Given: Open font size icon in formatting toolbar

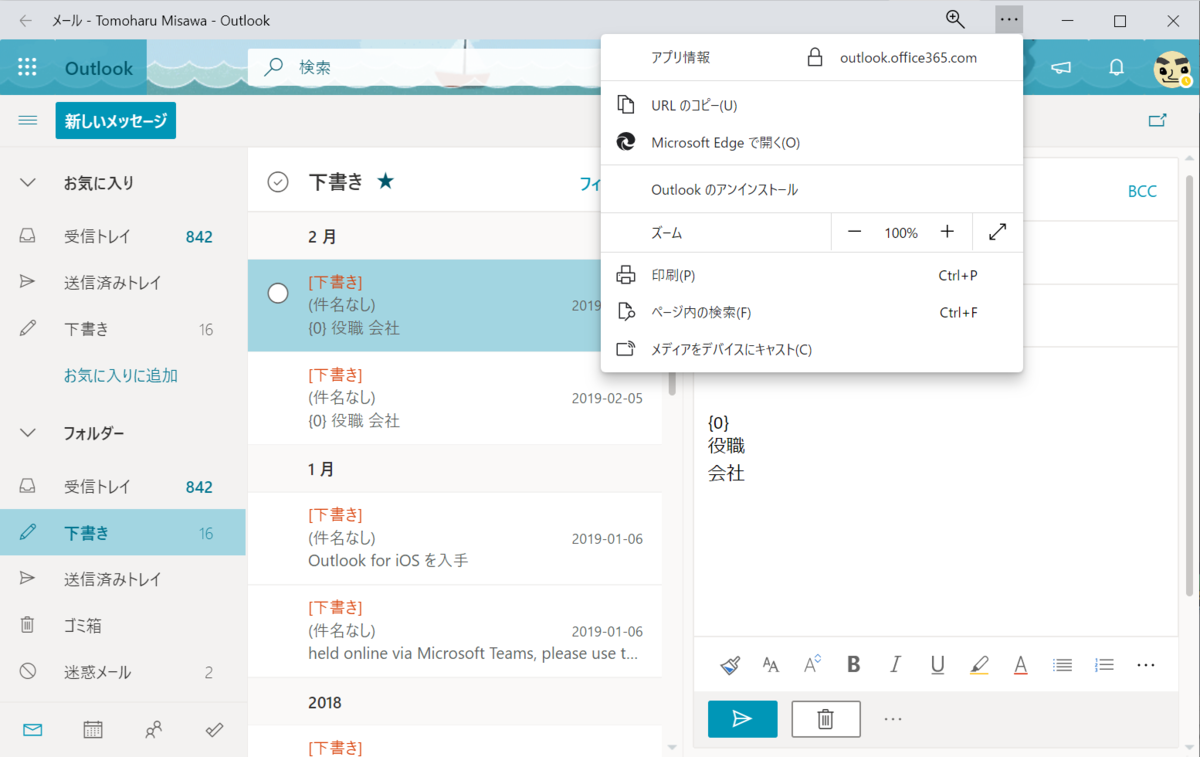Looking at the screenshot, I should click(770, 665).
